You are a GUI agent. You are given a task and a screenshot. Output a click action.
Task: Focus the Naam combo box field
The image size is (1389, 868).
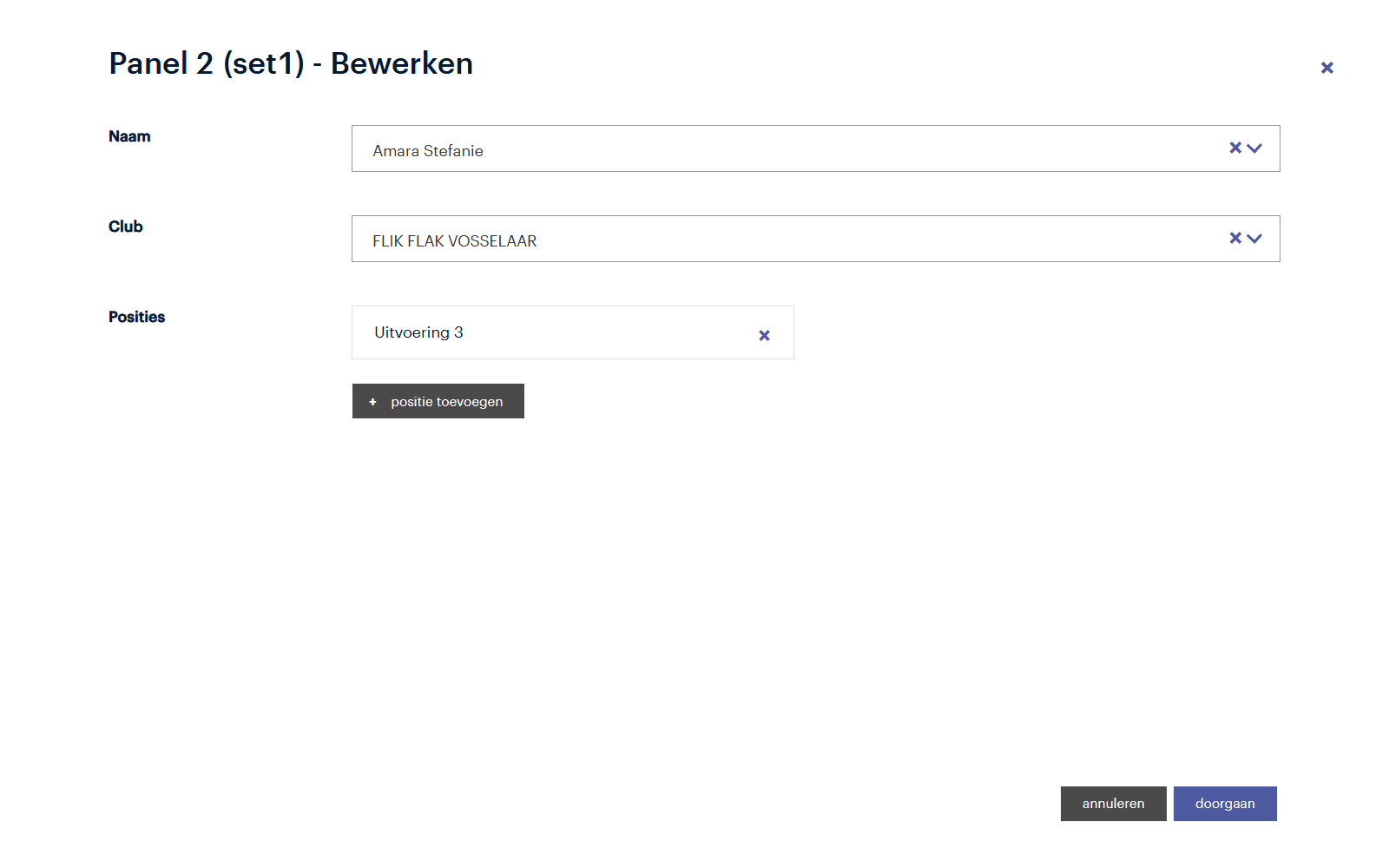[781, 149]
